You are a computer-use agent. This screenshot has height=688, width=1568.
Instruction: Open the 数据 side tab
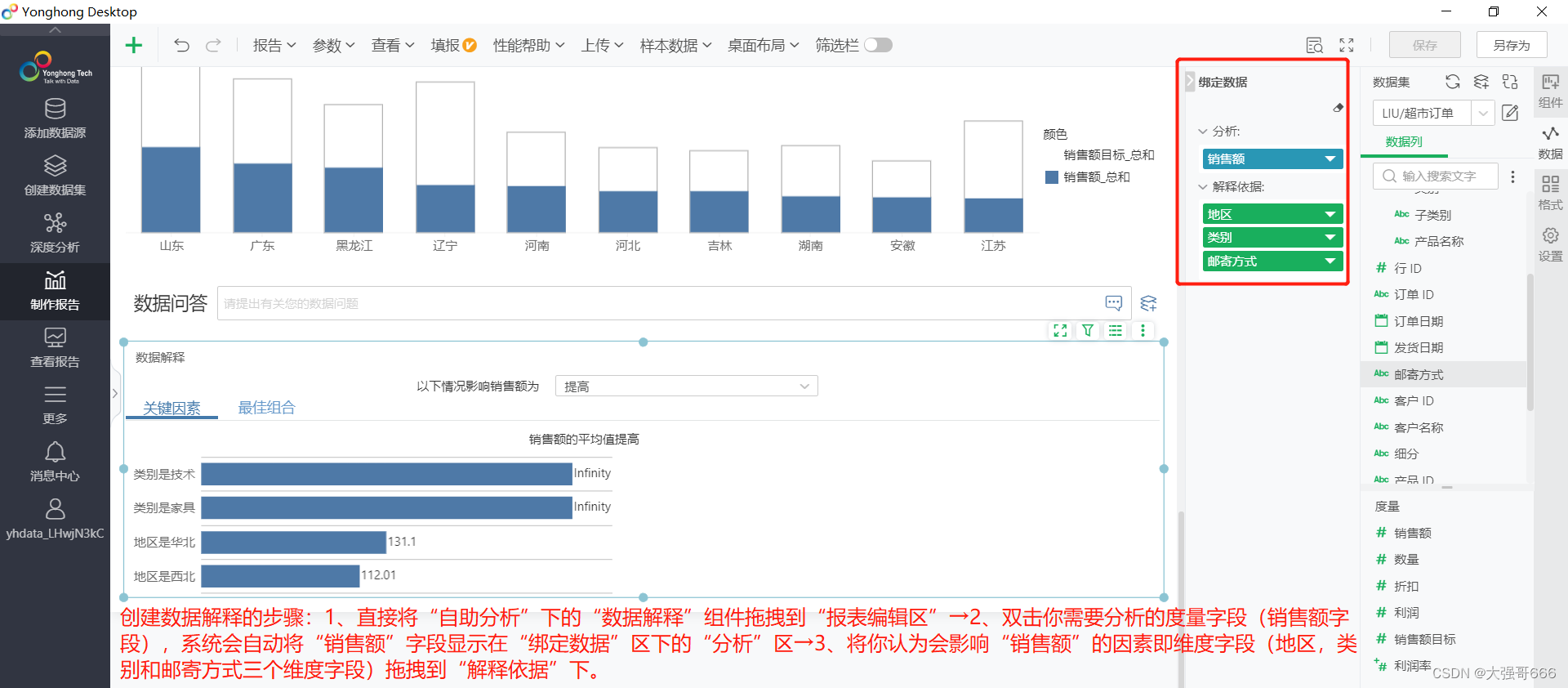1550,142
